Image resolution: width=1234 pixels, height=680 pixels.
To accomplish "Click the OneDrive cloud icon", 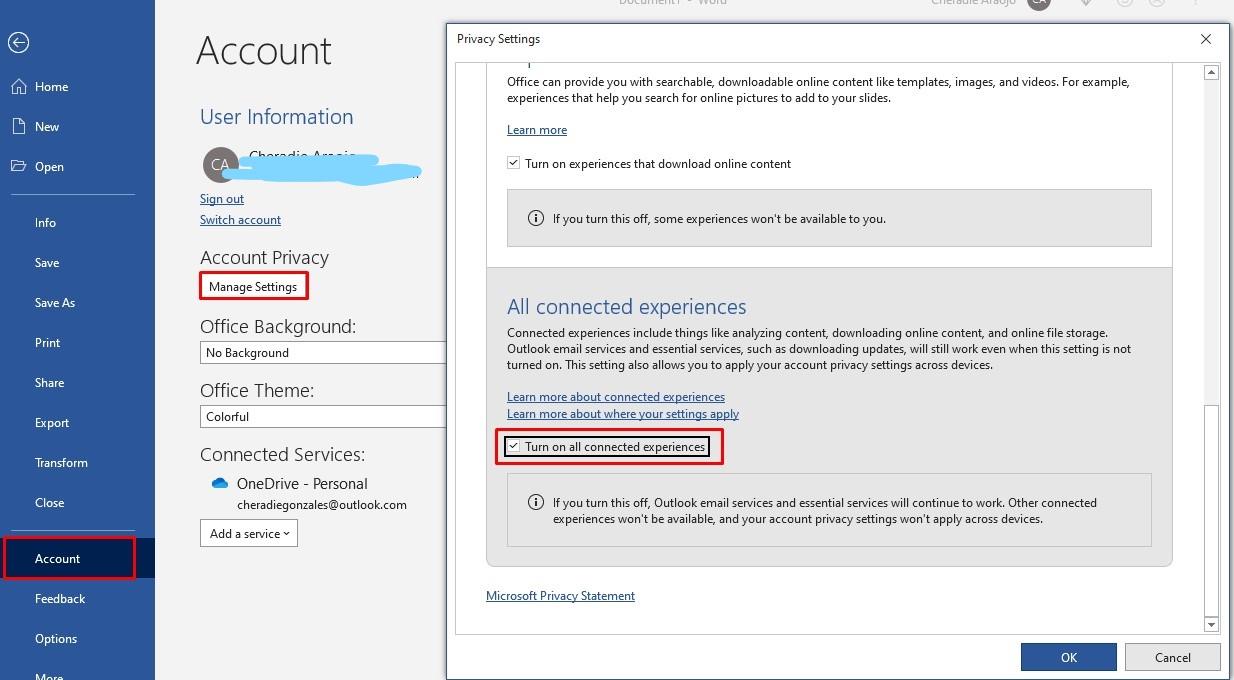I will (x=220, y=483).
